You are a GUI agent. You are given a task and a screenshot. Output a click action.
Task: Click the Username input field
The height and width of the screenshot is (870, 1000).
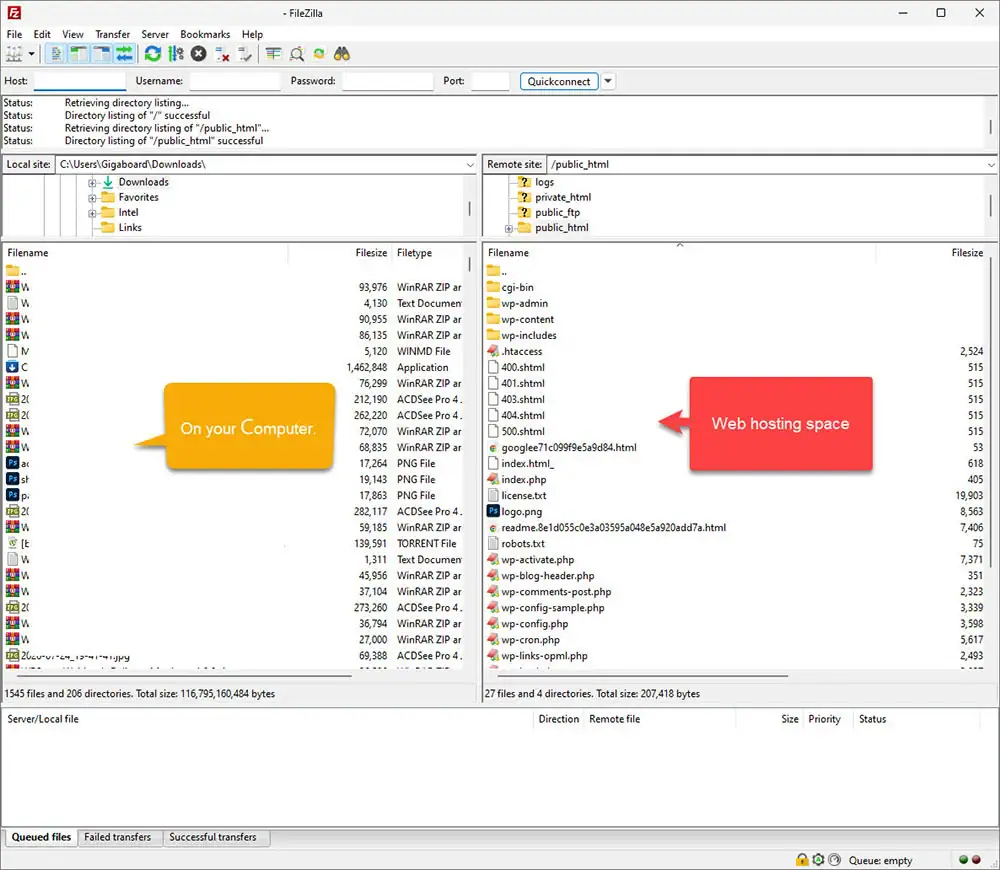[x=235, y=81]
